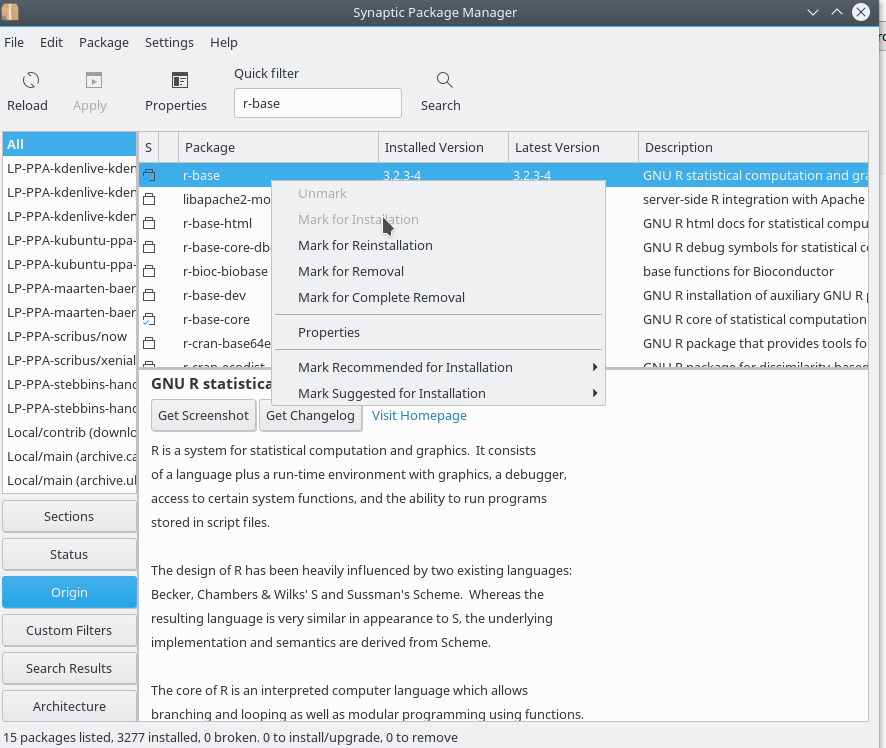The height and width of the screenshot is (748, 886).
Task: Click description 'base functions for Bioconductor'
Action: pos(738,271)
